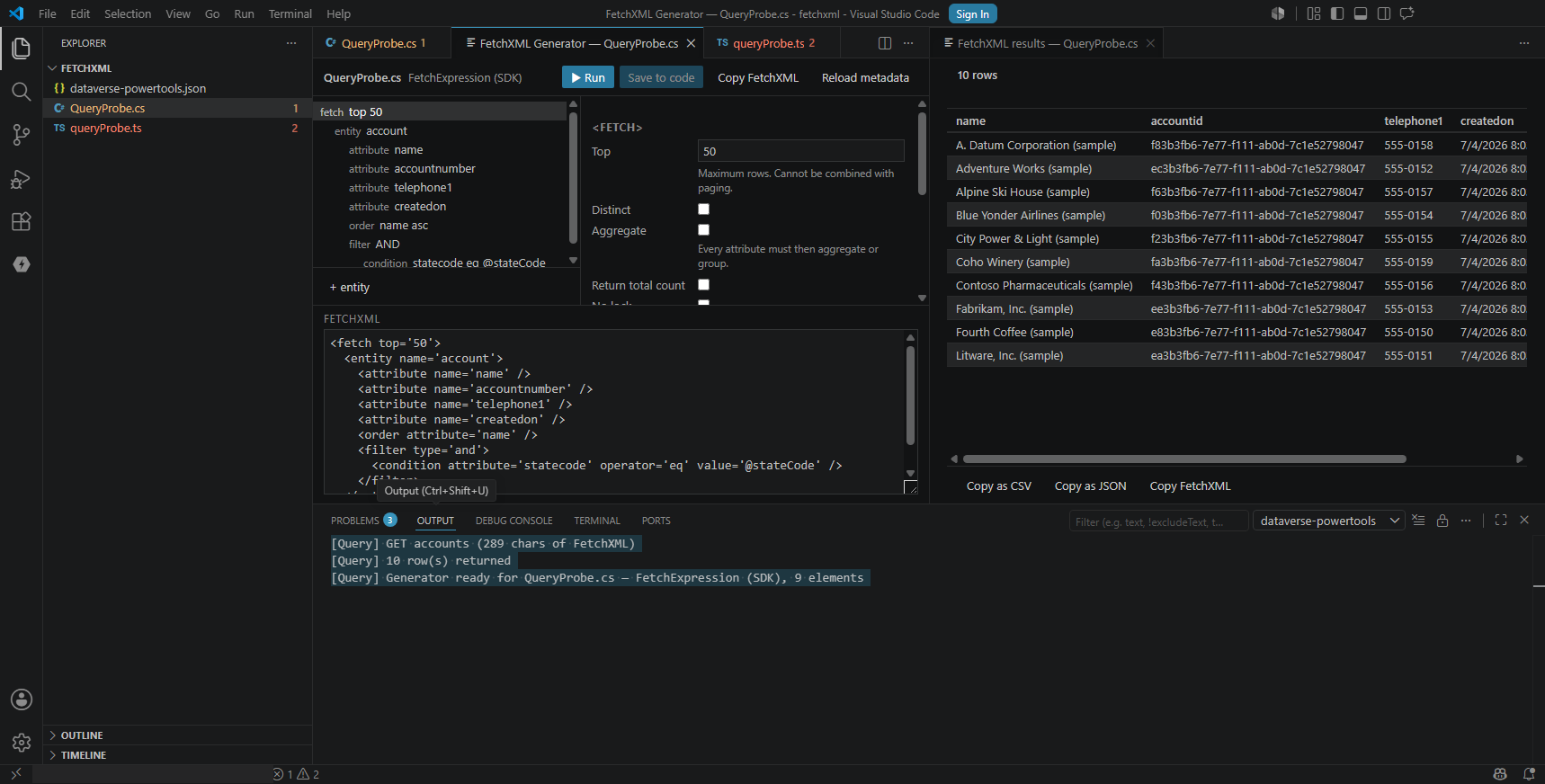Open the Selection menu

(x=128, y=13)
